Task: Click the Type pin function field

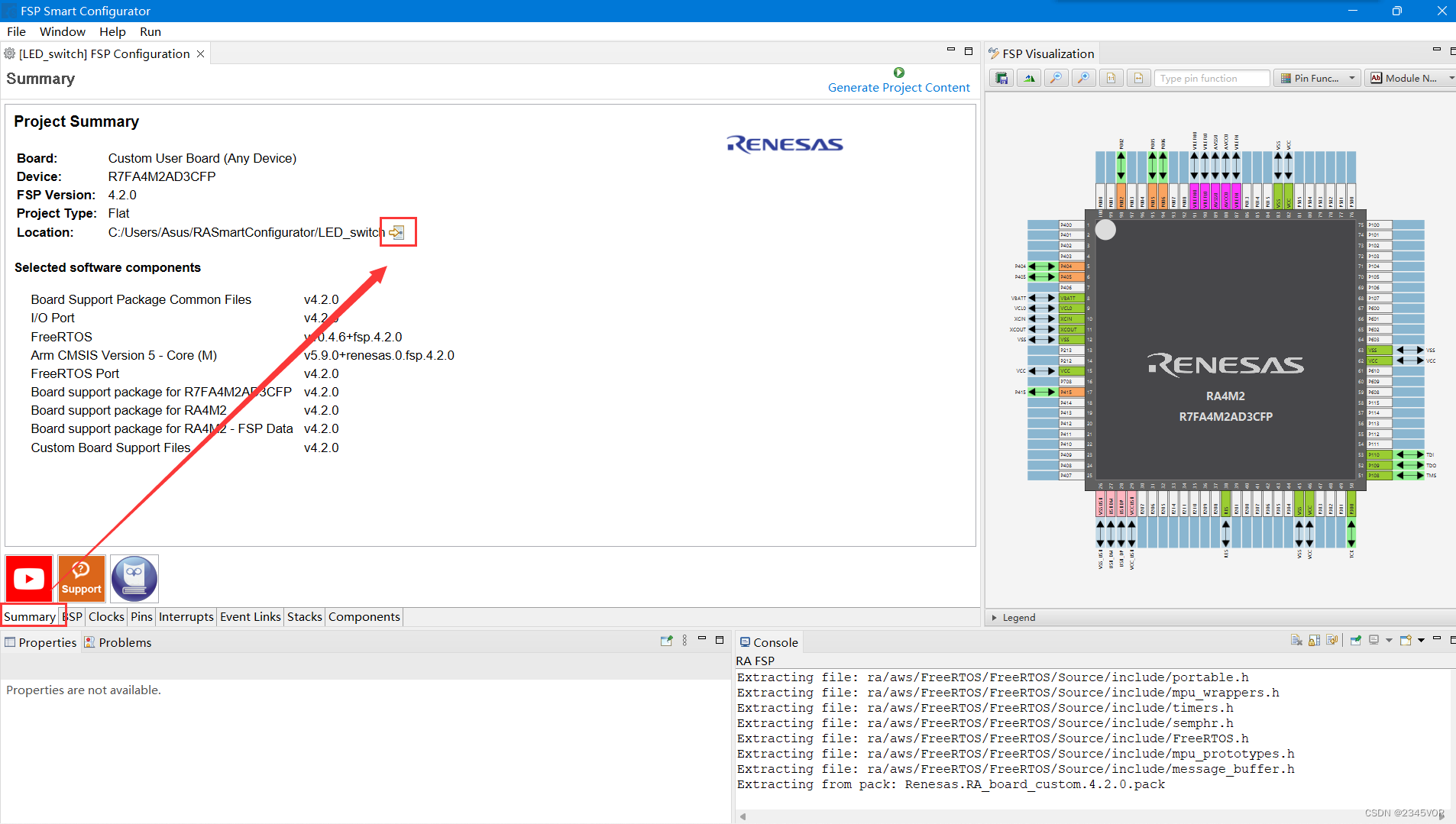Action: click(x=1212, y=78)
